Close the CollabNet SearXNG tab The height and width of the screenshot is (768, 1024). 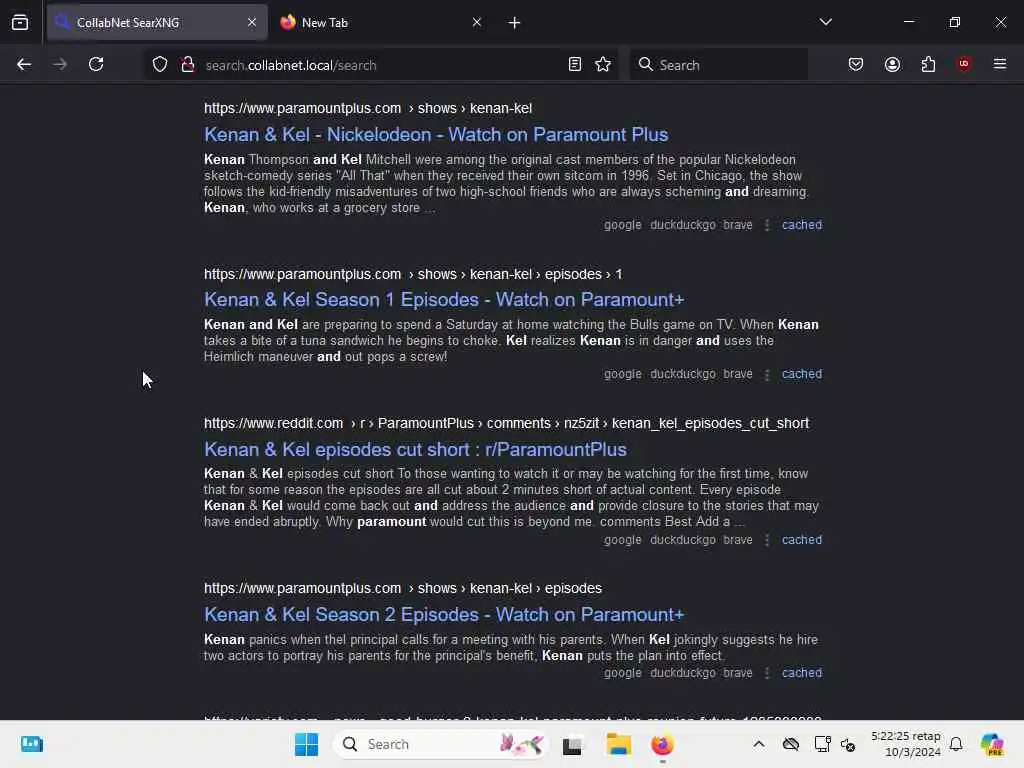point(252,22)
